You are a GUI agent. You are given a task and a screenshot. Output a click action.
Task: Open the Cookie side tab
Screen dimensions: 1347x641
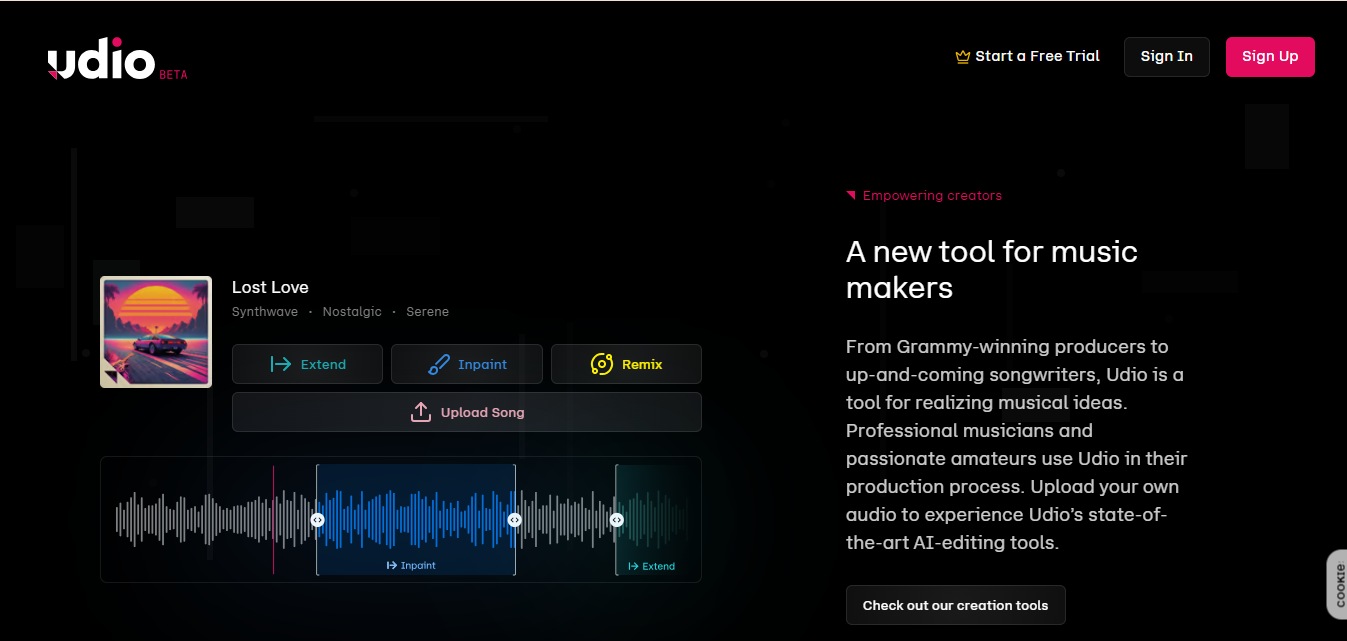[1337, 584]
